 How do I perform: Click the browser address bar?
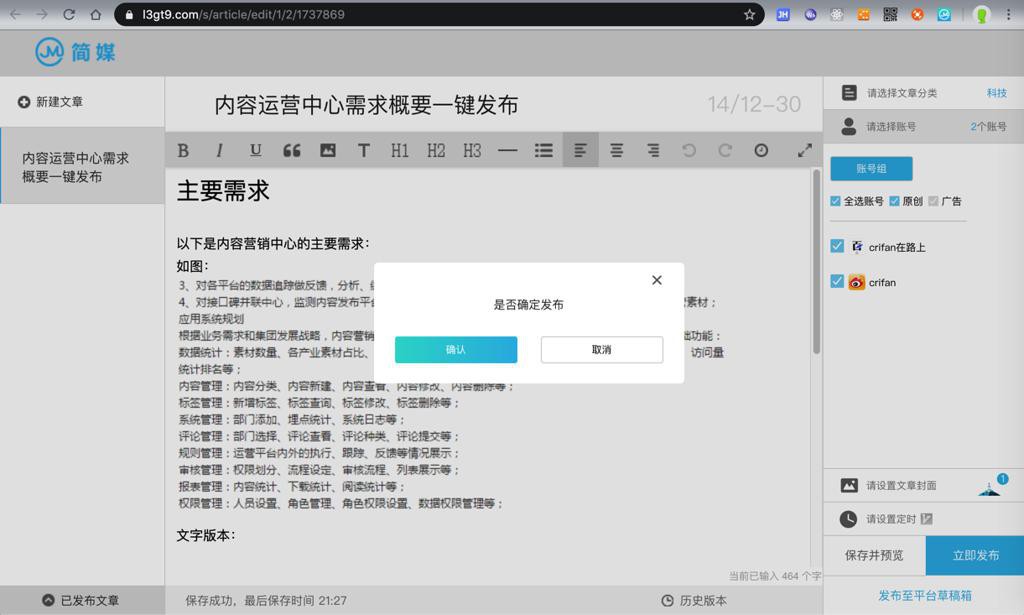pyautogui.click(x=439, y=14)
